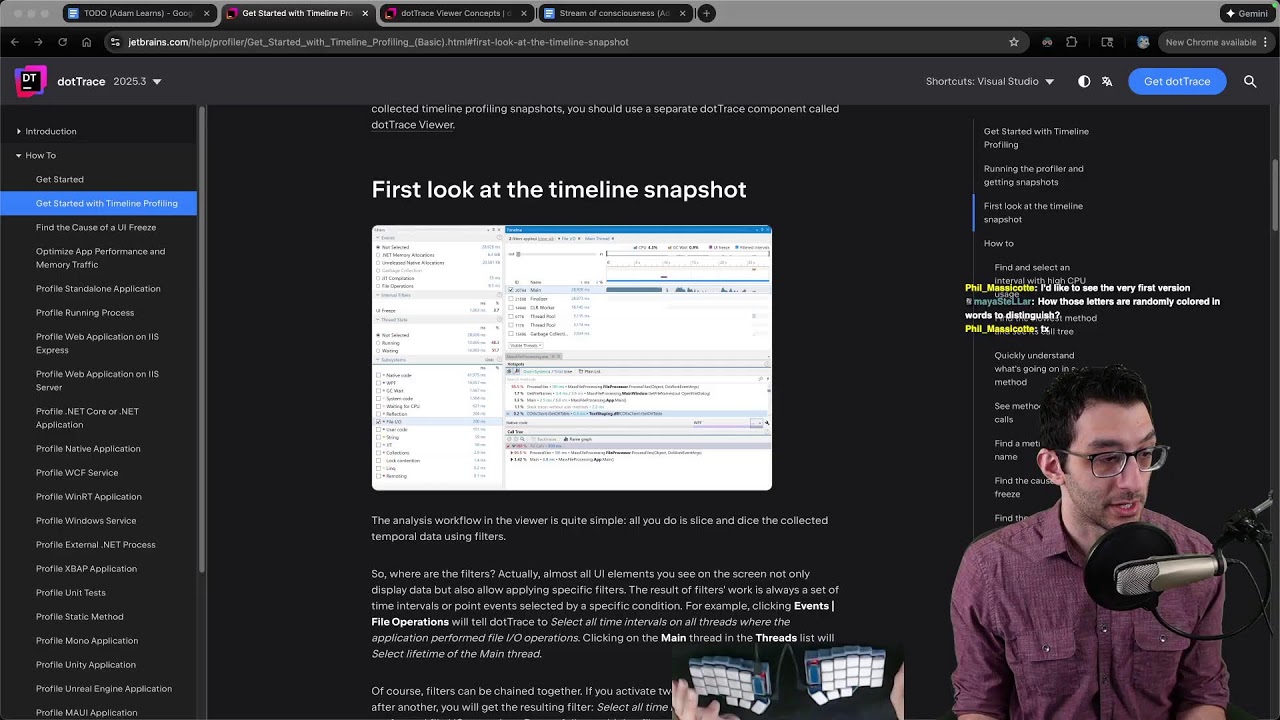The height and width of the screenshot is (720, 1280).
Task: Follow the dotTrace Viewer link
Action: (413, 125)
